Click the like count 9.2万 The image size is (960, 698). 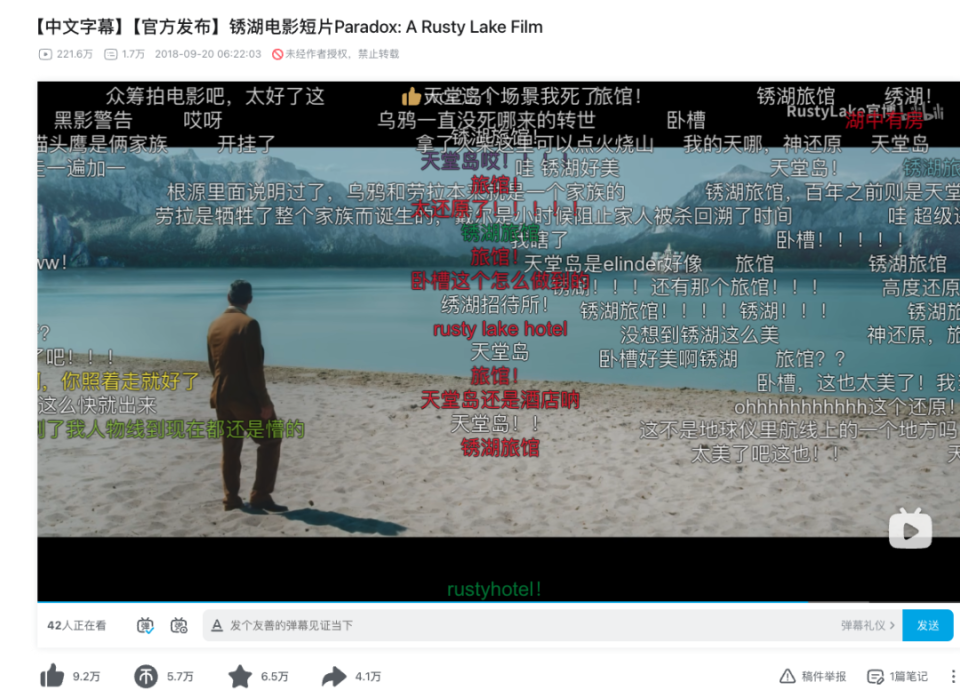point(86,676)
